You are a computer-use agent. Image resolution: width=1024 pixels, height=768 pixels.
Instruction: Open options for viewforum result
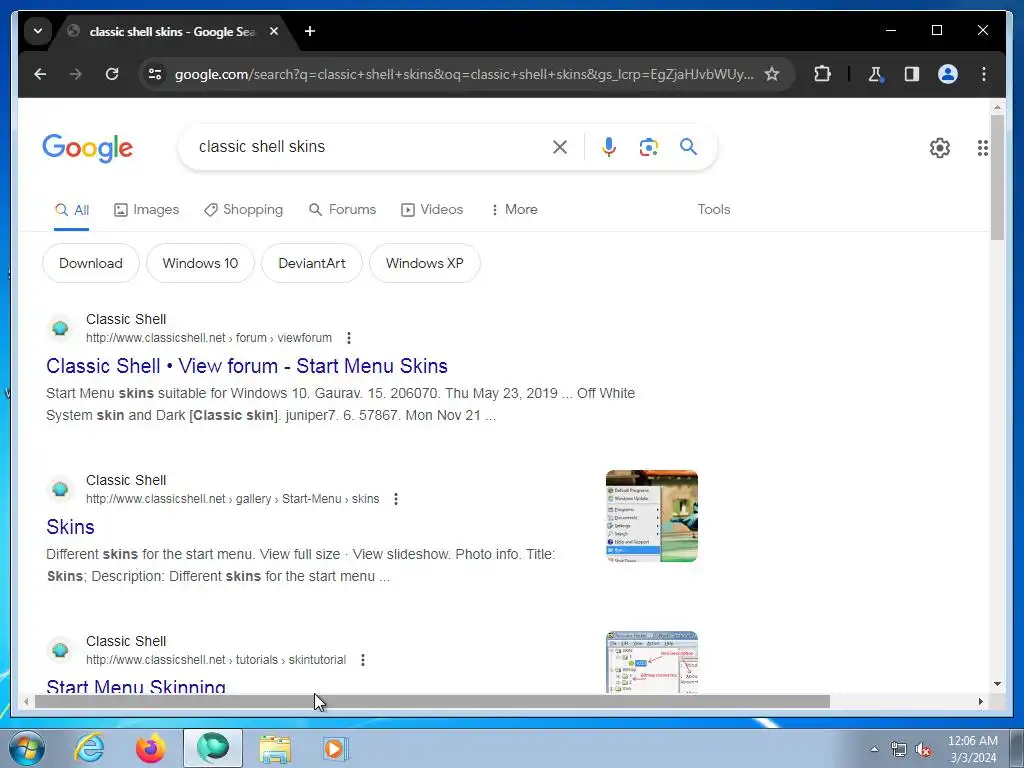point(349,338)
